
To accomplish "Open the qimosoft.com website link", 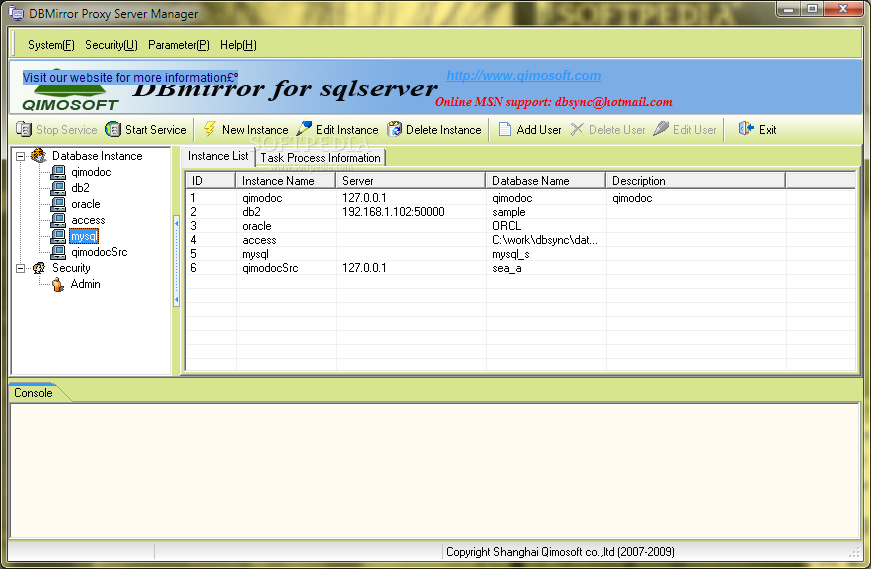I will pos(524,76).
